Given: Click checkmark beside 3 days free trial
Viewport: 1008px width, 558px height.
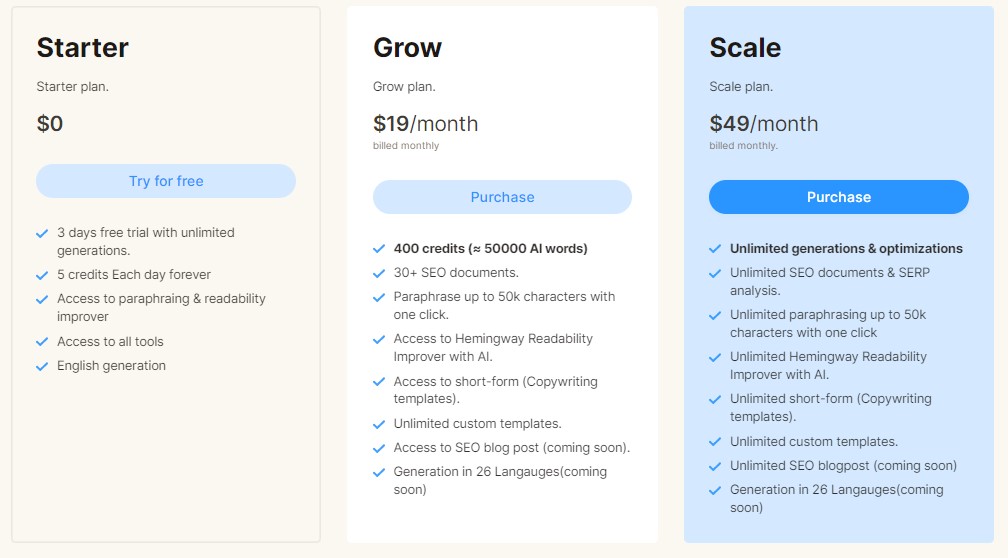Looking at the screenshot, I should click(42, 233).
